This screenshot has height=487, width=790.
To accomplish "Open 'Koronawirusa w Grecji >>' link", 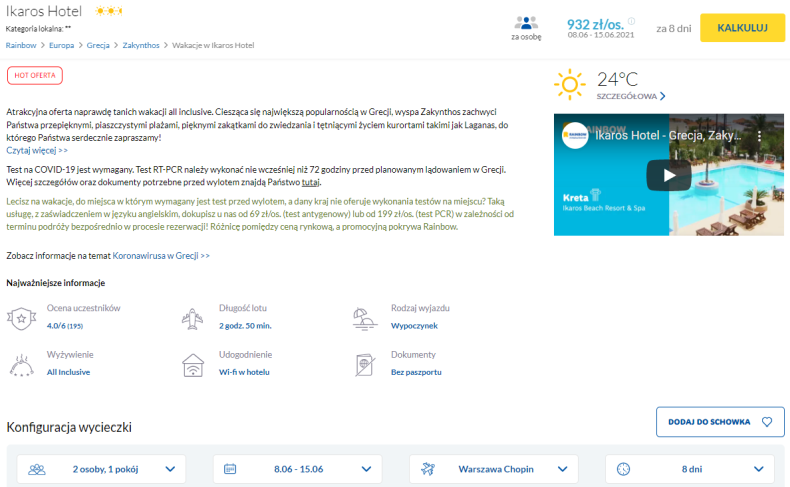I will pyautogui.click(x=161, y=256).
